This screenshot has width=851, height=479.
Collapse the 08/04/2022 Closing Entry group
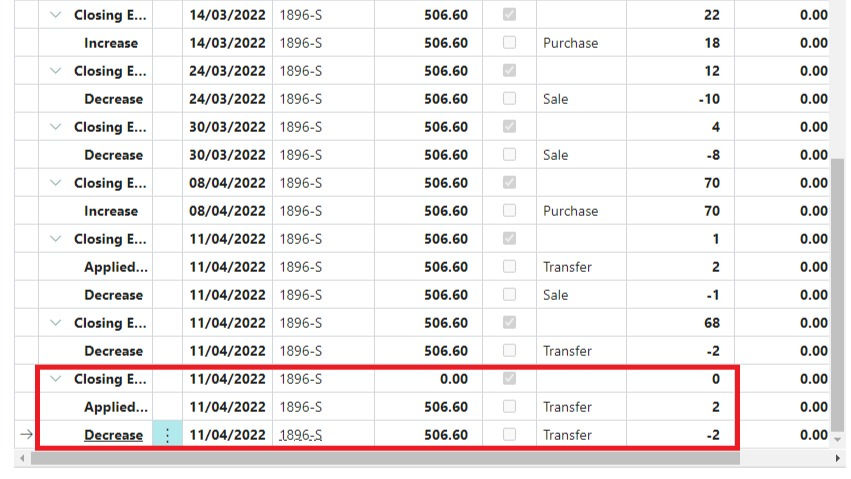click(55, 183)
